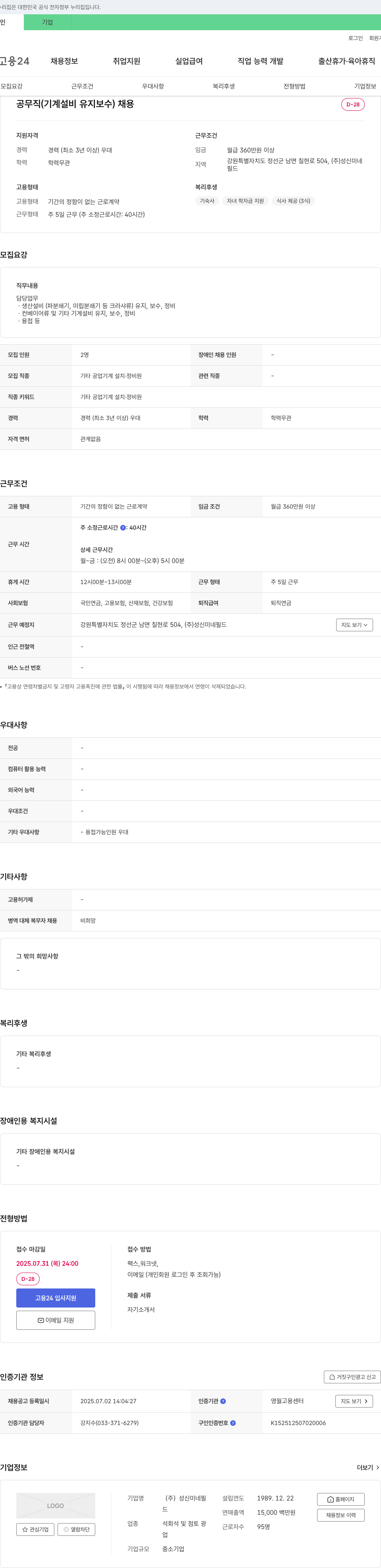Viewport: 381px width, 1568px height.
Task: Click the D-28 badge in the job header
Action: pos(353,104)
